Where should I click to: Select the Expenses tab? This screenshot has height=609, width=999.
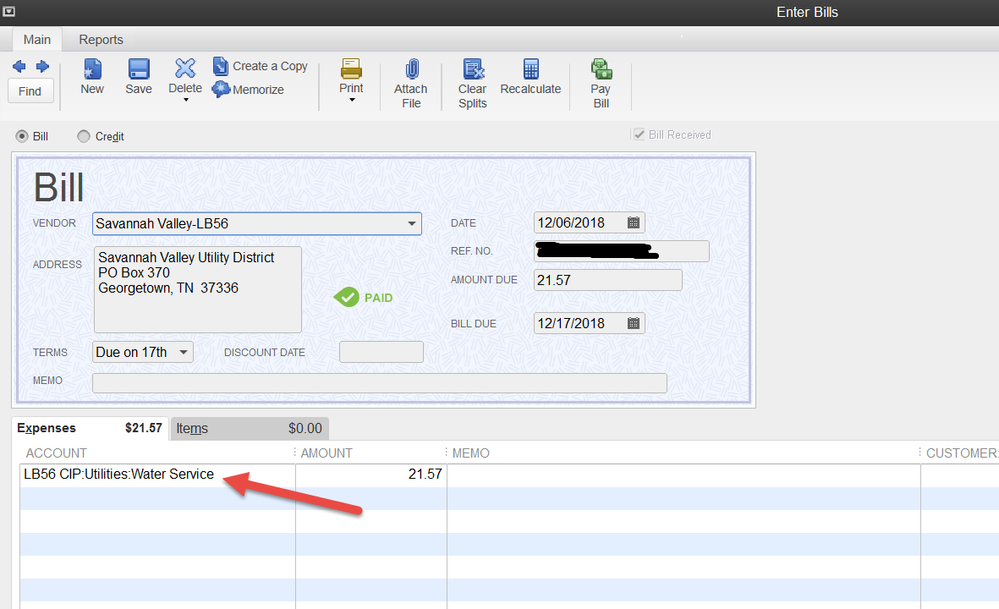89,428
